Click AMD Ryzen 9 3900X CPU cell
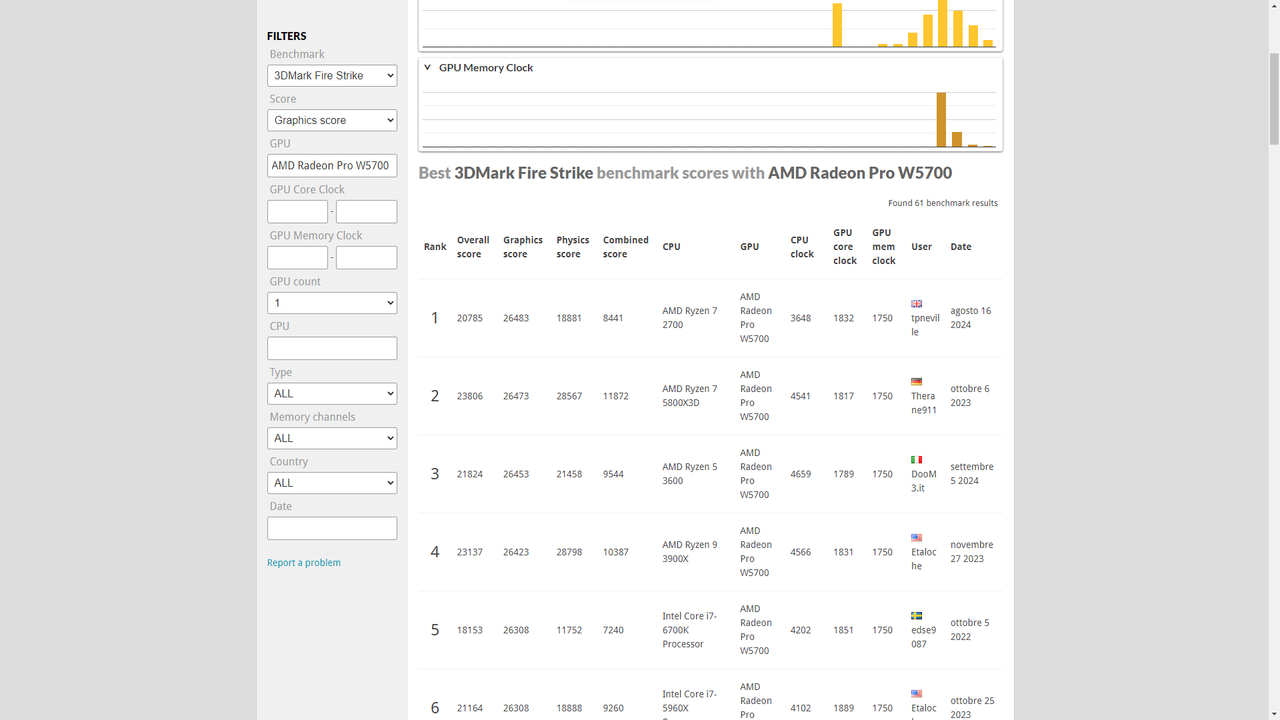The width and height of the screenshot is (1280, 720). 690,552
